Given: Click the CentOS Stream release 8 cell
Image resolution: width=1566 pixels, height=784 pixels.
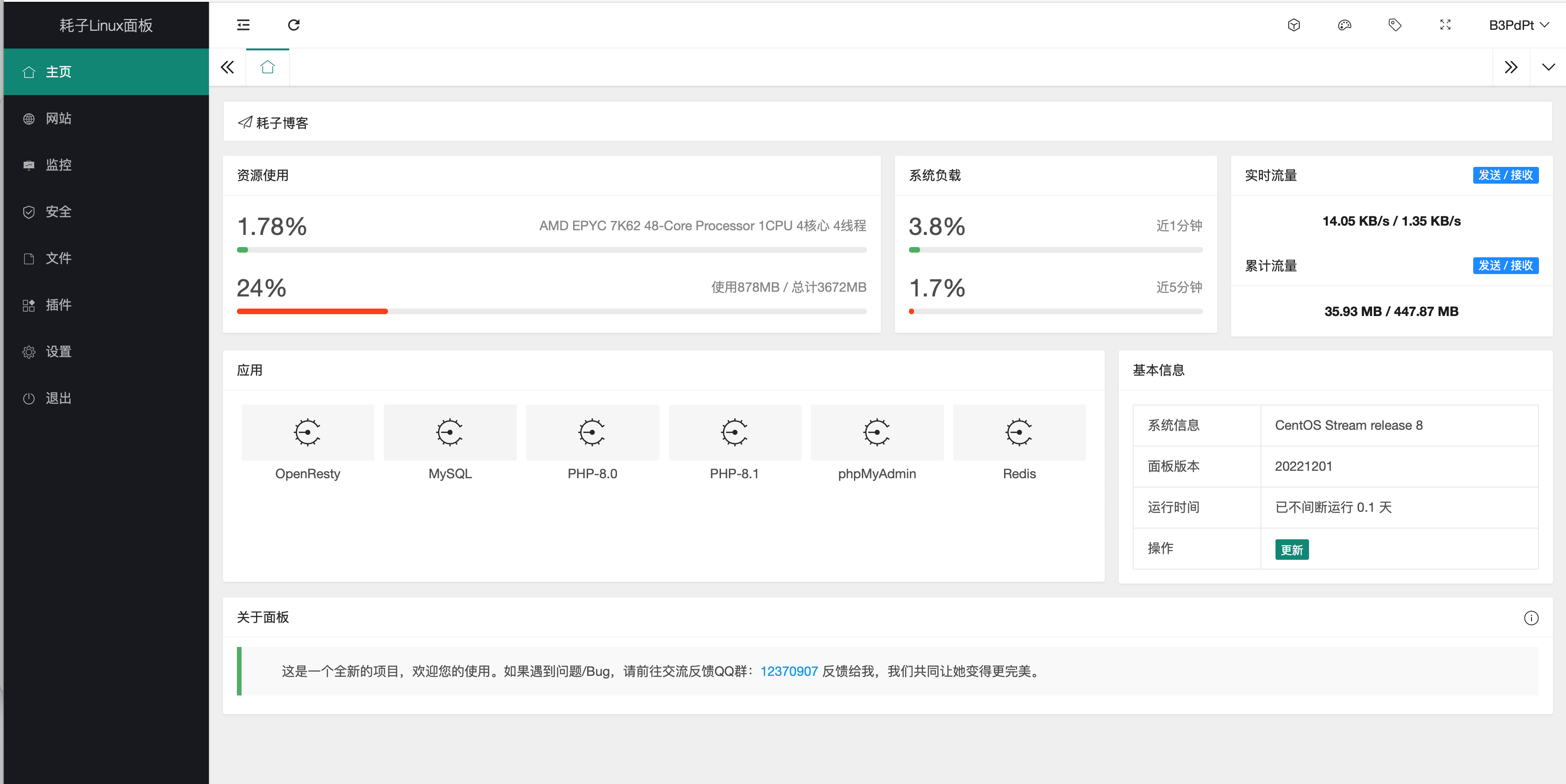Looking at the screenshot, I should click(1400, 426).
